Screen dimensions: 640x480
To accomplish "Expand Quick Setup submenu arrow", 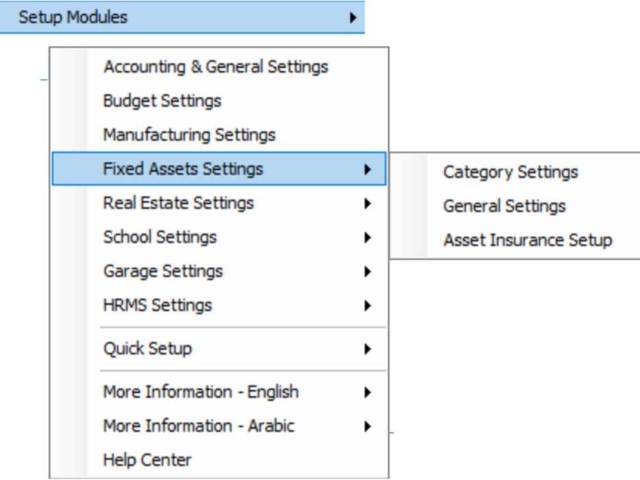I will coord(367,349).
